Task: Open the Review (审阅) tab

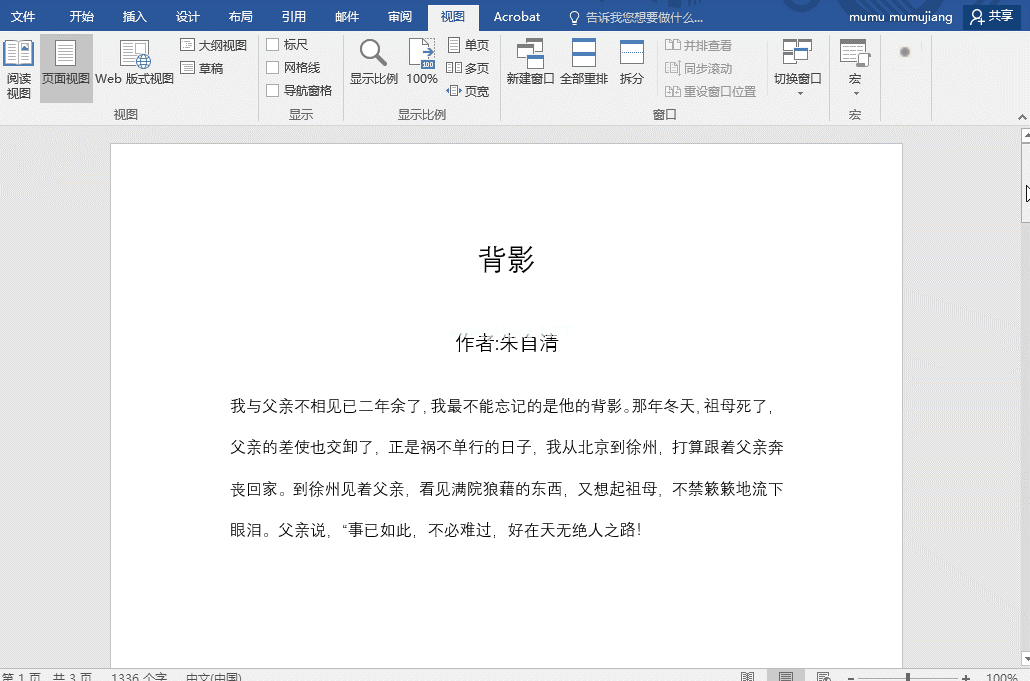Action: click(399, 16)
